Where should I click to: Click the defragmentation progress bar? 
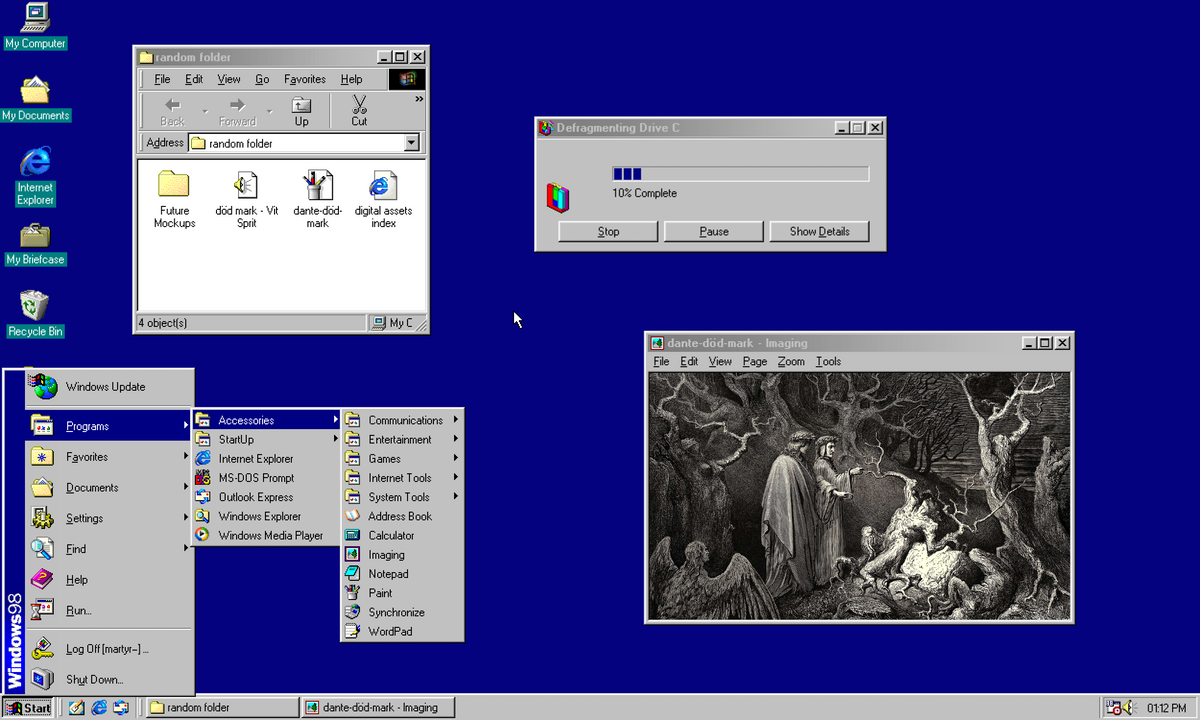(740, 174)
